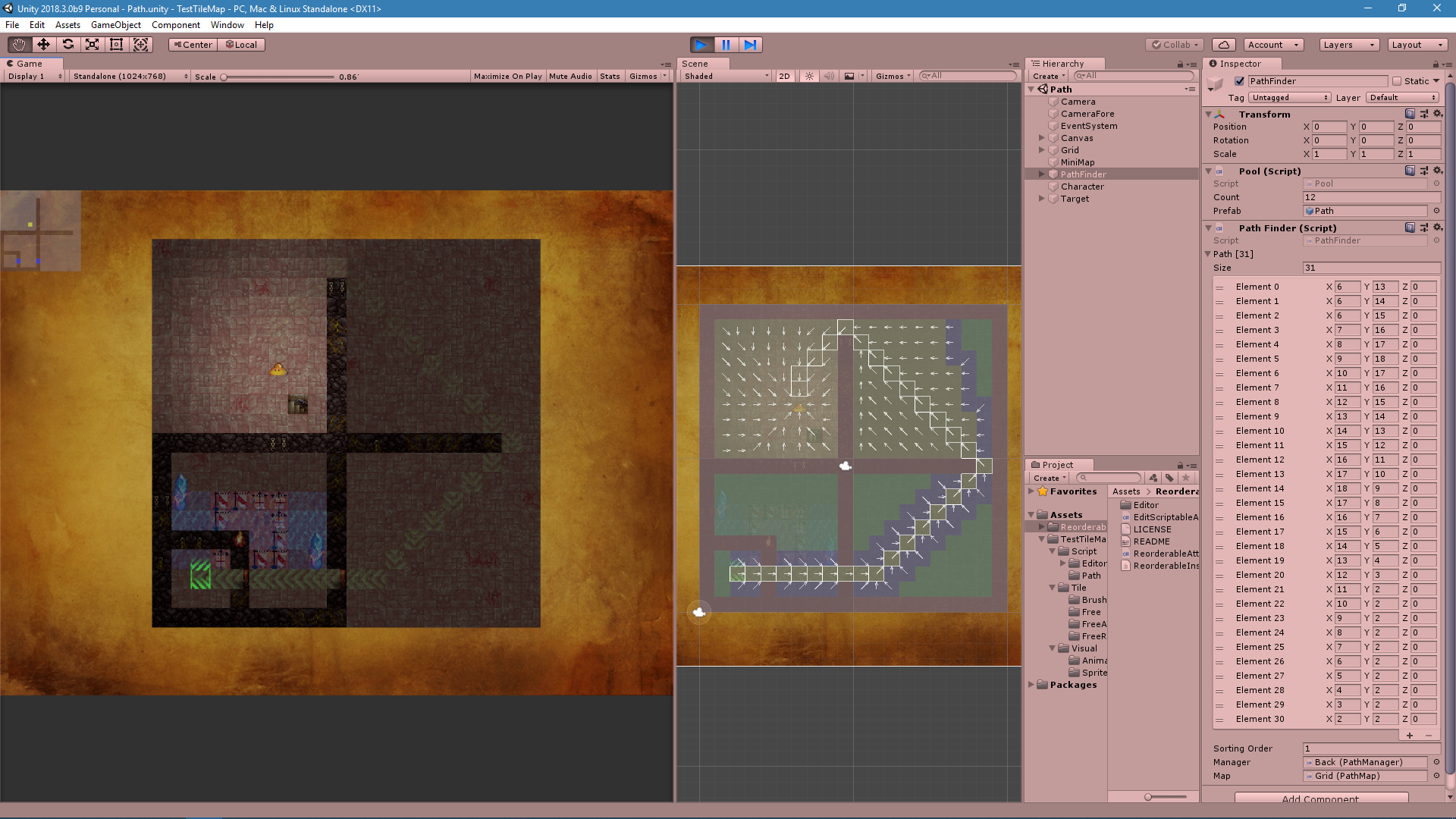Image resolution: width=1456 pixels, height=819 pixels.
Task: Open help documentation for Pool (Script)
Action: point(1409,171)
